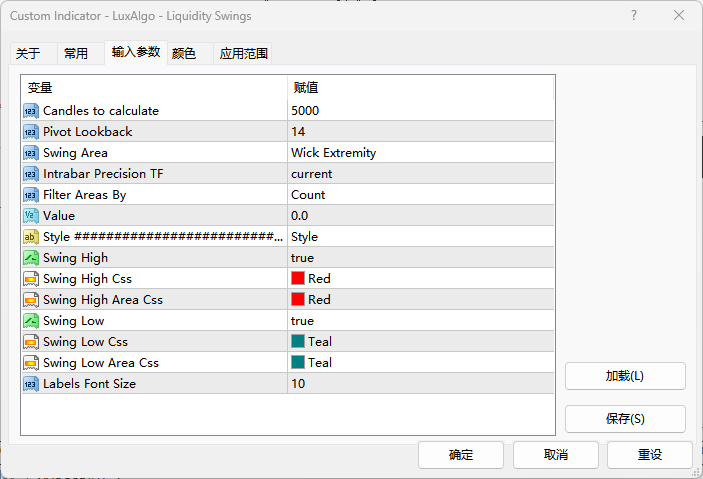Select the Intrabar Precision TF label

(103, 174)
